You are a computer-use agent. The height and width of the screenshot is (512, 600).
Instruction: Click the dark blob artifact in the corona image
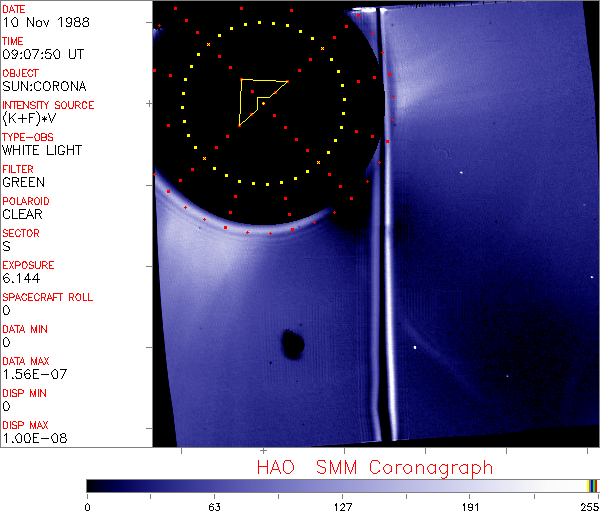[293, 344]
